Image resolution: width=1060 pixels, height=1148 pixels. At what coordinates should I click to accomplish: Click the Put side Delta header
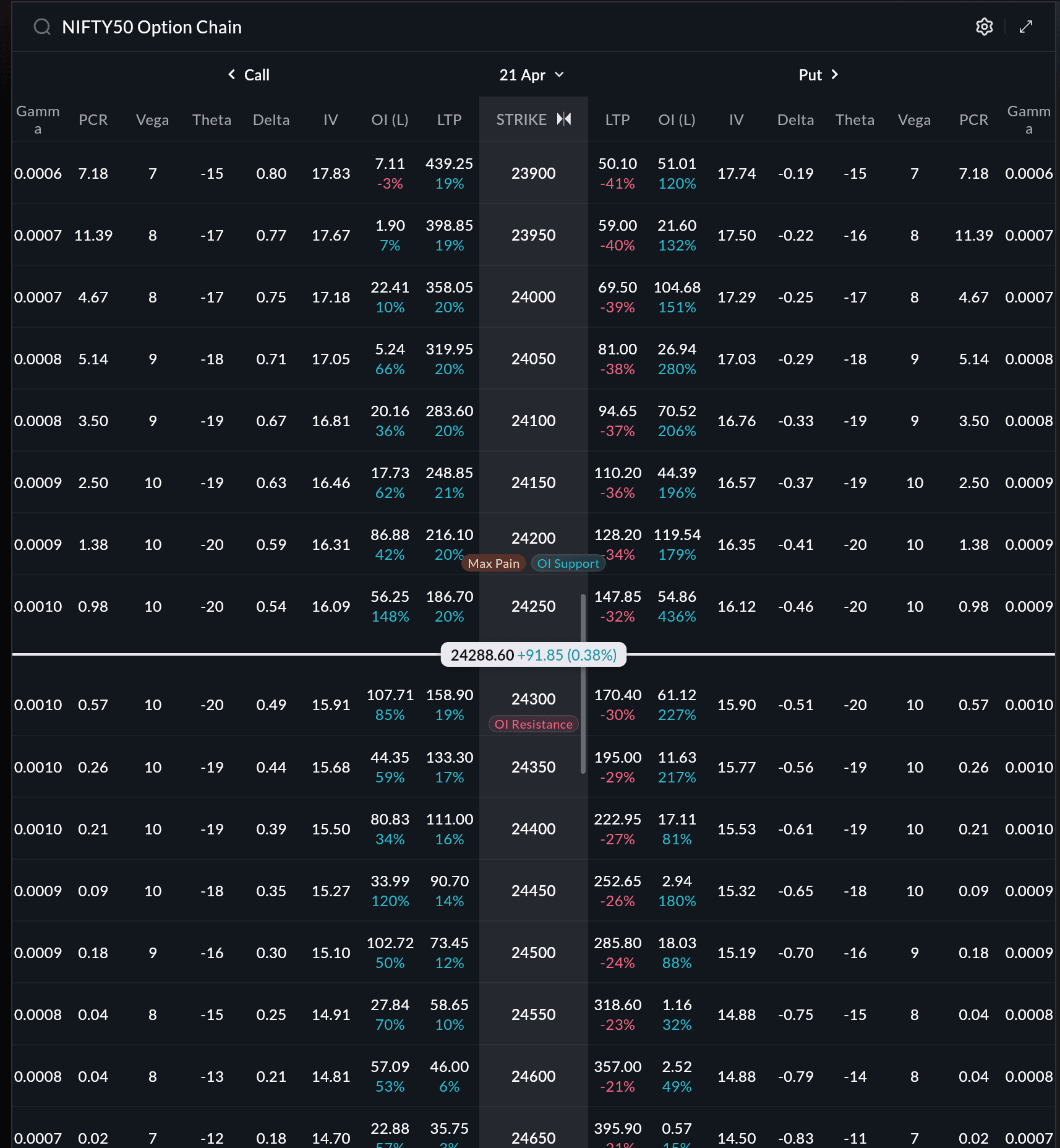[795, 119]
